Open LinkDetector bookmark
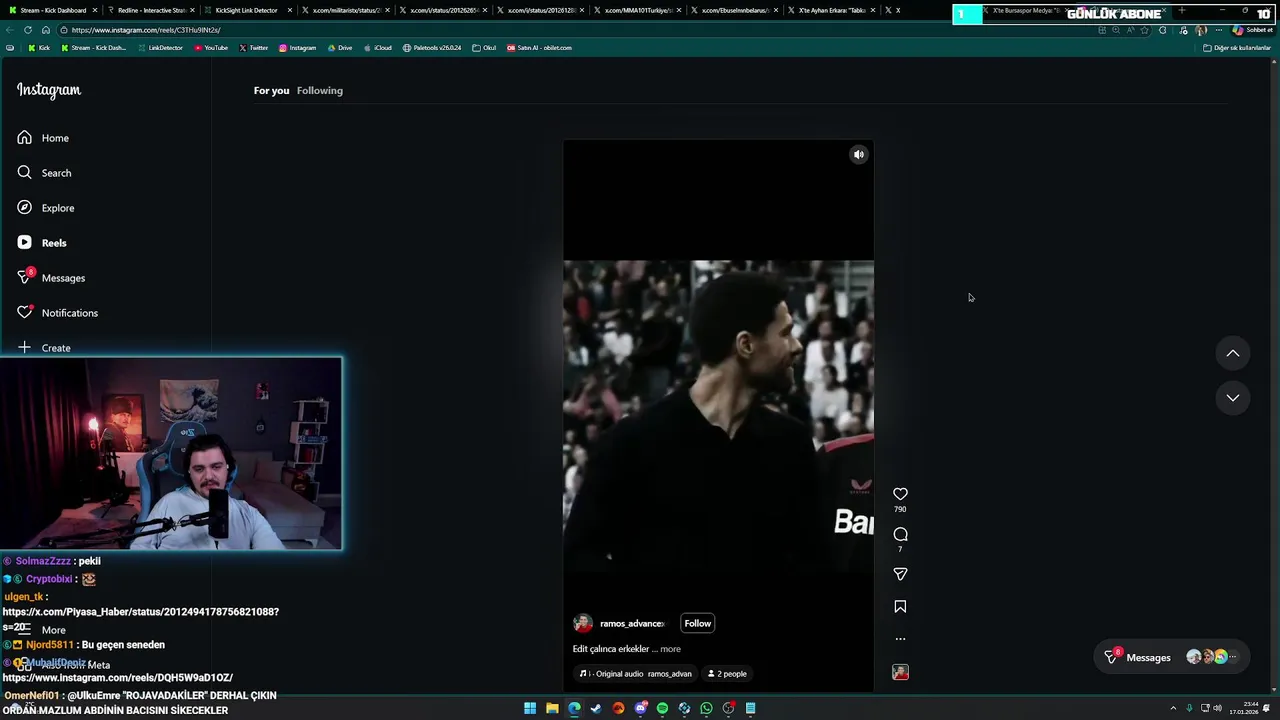The image size is (1280, 720). 160,48
